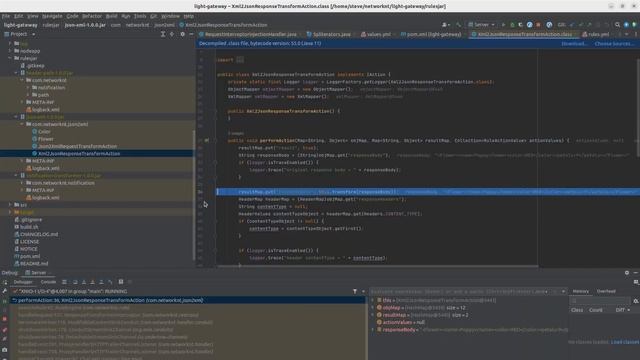The width and height of the screenshot is (640, 360).
Task: Click the Step Out icon in debugger
Action: pos(101,282)
